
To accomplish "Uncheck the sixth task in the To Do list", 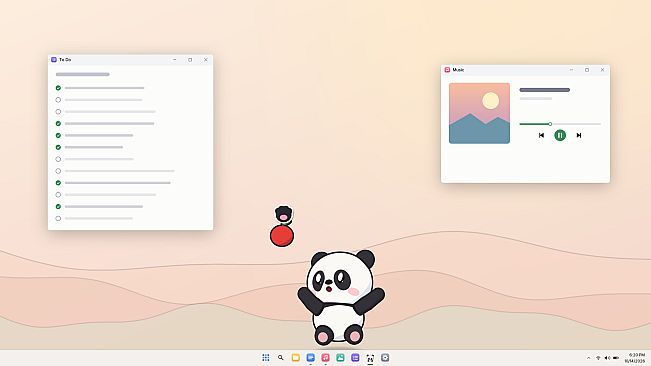I will click(x=58, y=147).
